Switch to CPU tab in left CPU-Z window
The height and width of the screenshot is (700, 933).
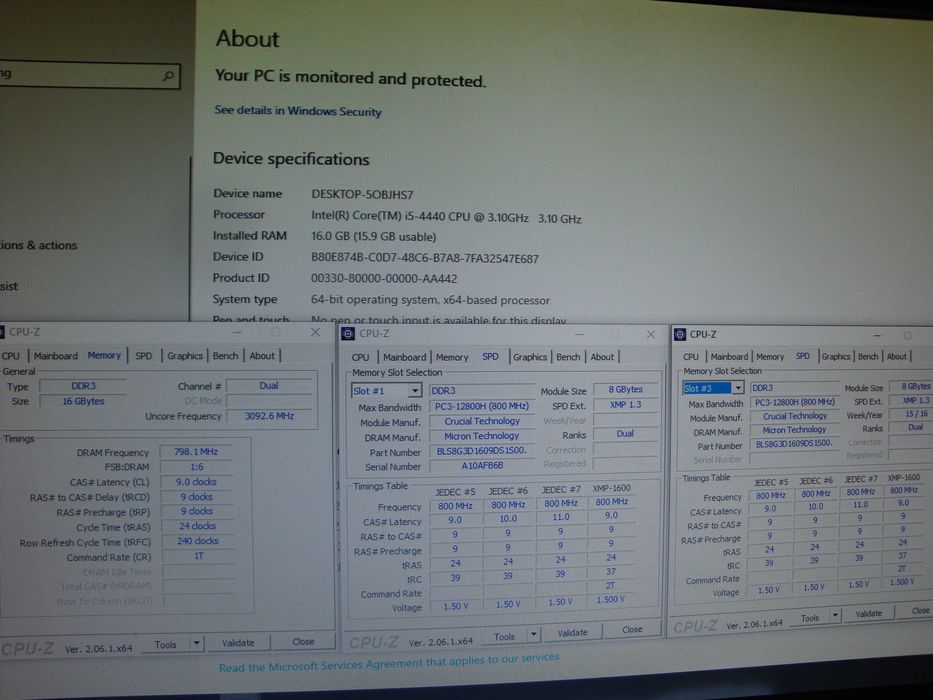[11, 355]
